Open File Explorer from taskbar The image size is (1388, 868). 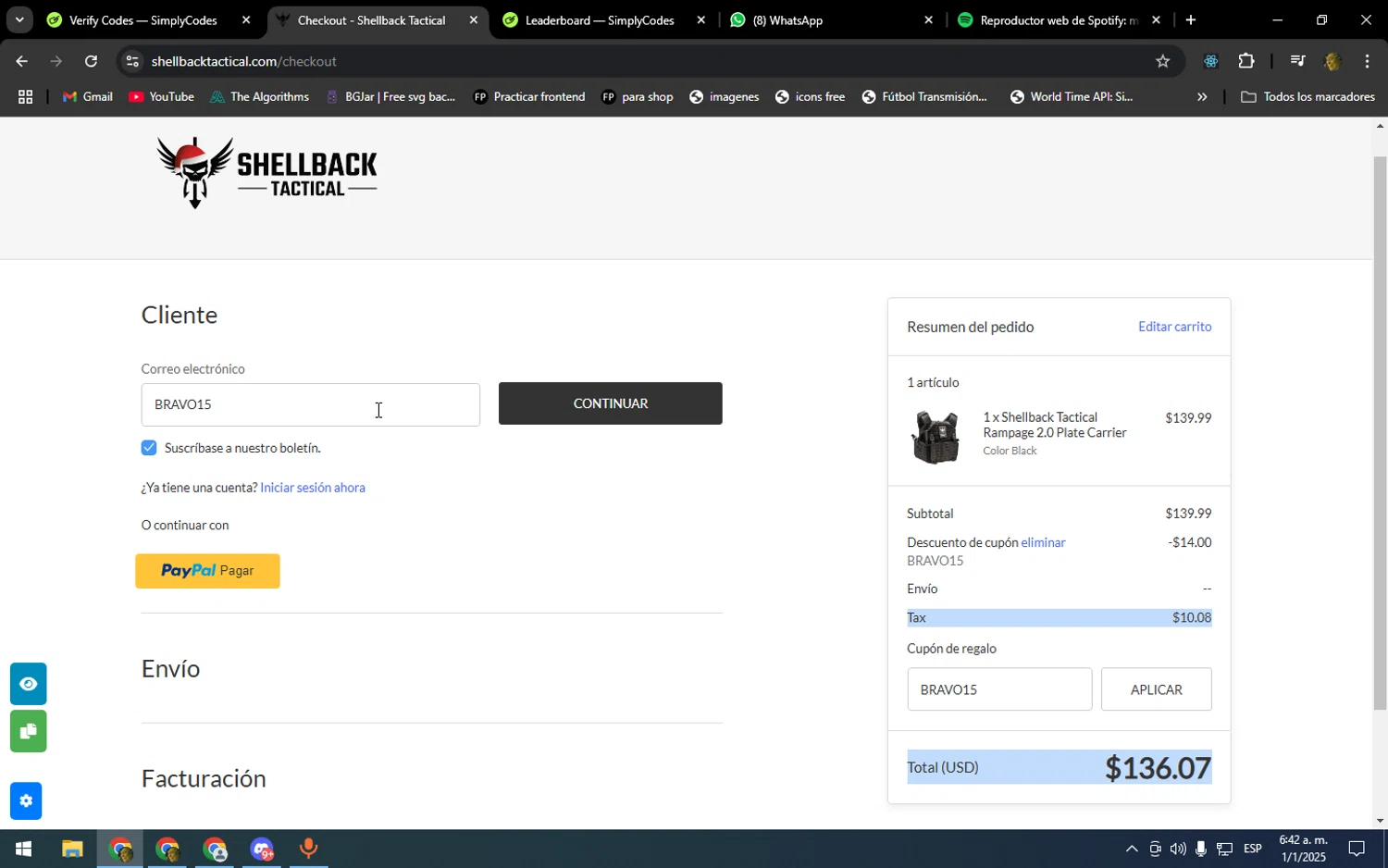72,849
